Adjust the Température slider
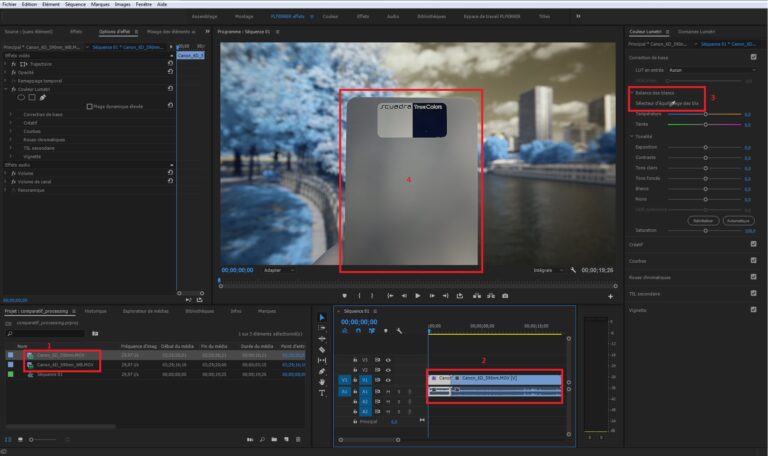The width and height of the screenshot is (768, 456). tap(705, 114)
